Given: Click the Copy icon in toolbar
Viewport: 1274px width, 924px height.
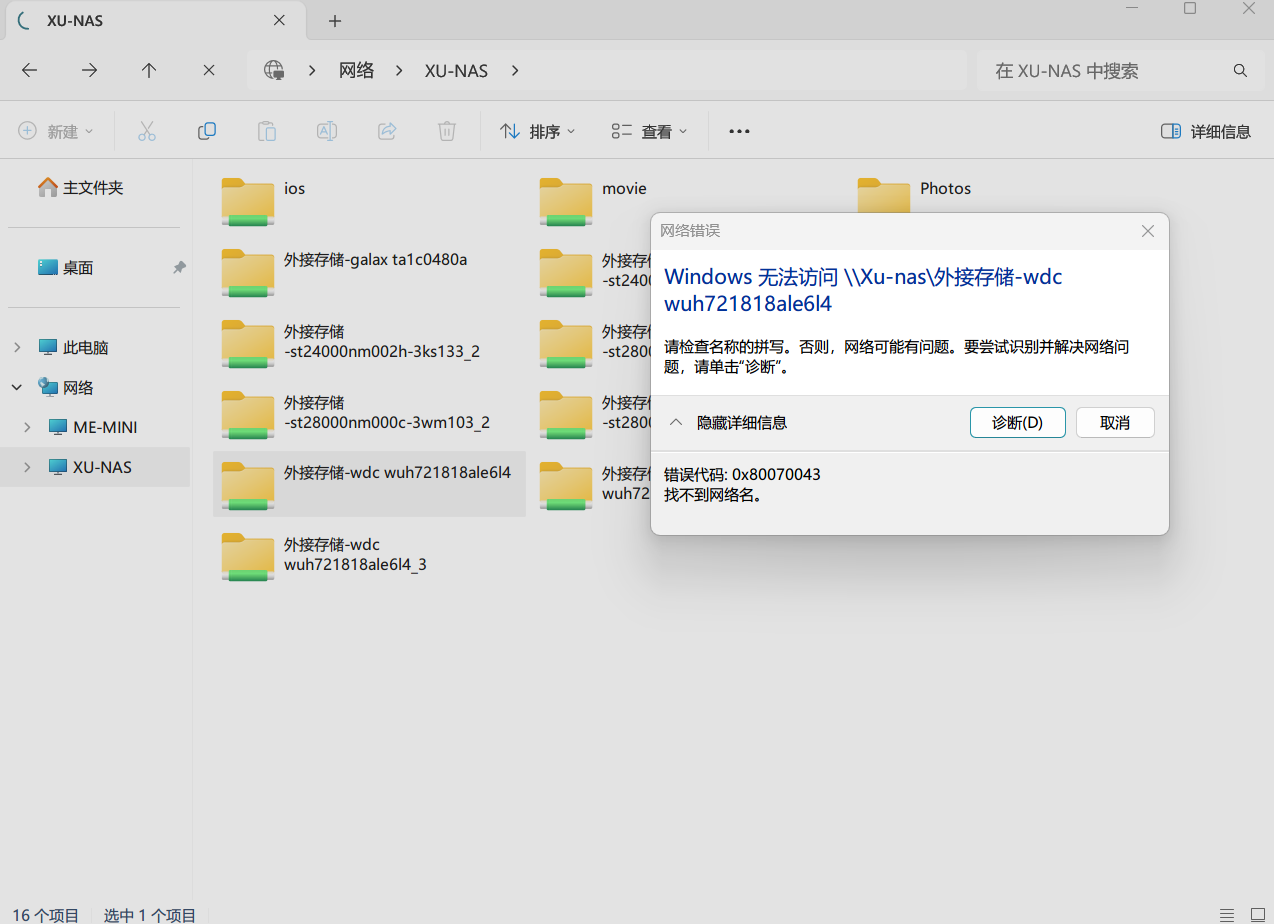Looking at the screenshot, I should click(207, 131).
